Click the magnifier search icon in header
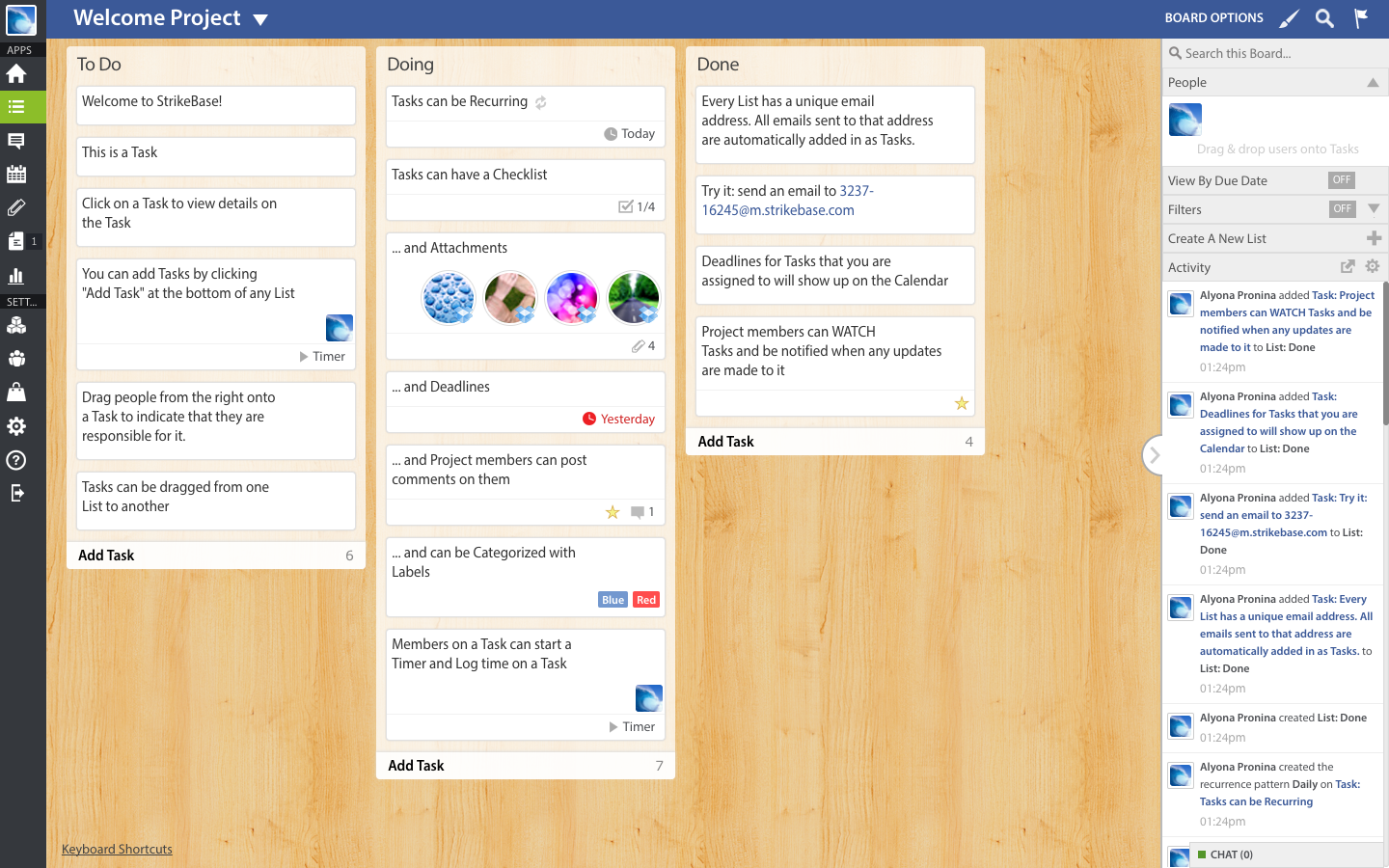Image resolution: width=1389 pixels, height=868 pixels. click(x=1325, y=18)
